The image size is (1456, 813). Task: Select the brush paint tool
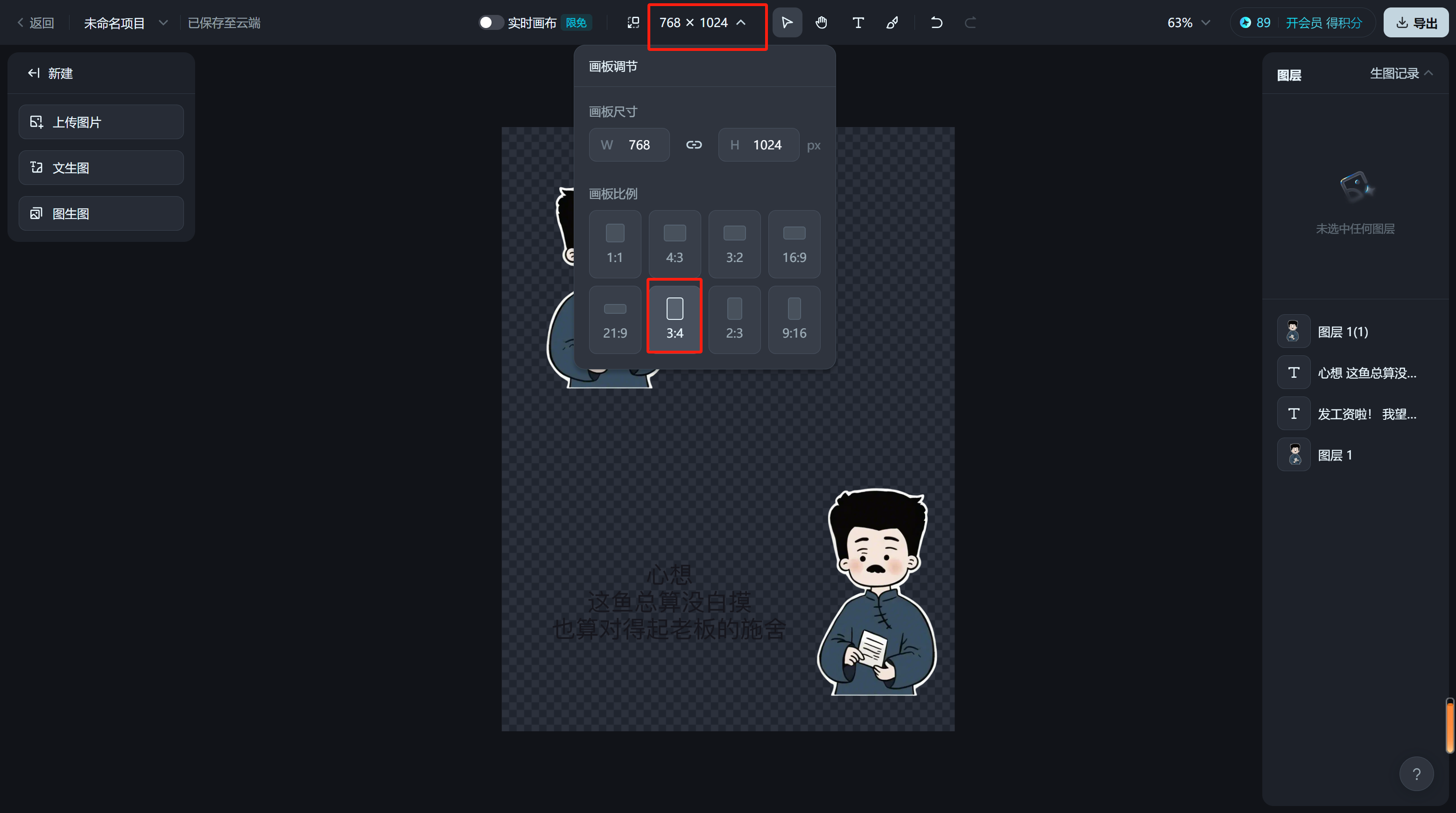coord(893,22)
